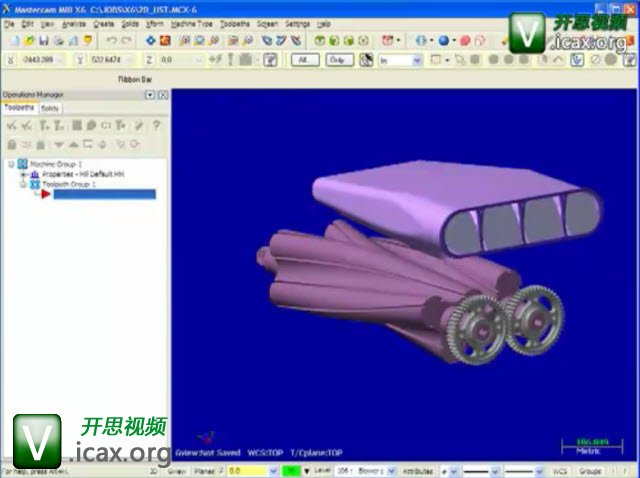Image resolution: width=640 pixels, height=478 pixels.
Task: Click the New file icon
Action: (x=15, y=40)
